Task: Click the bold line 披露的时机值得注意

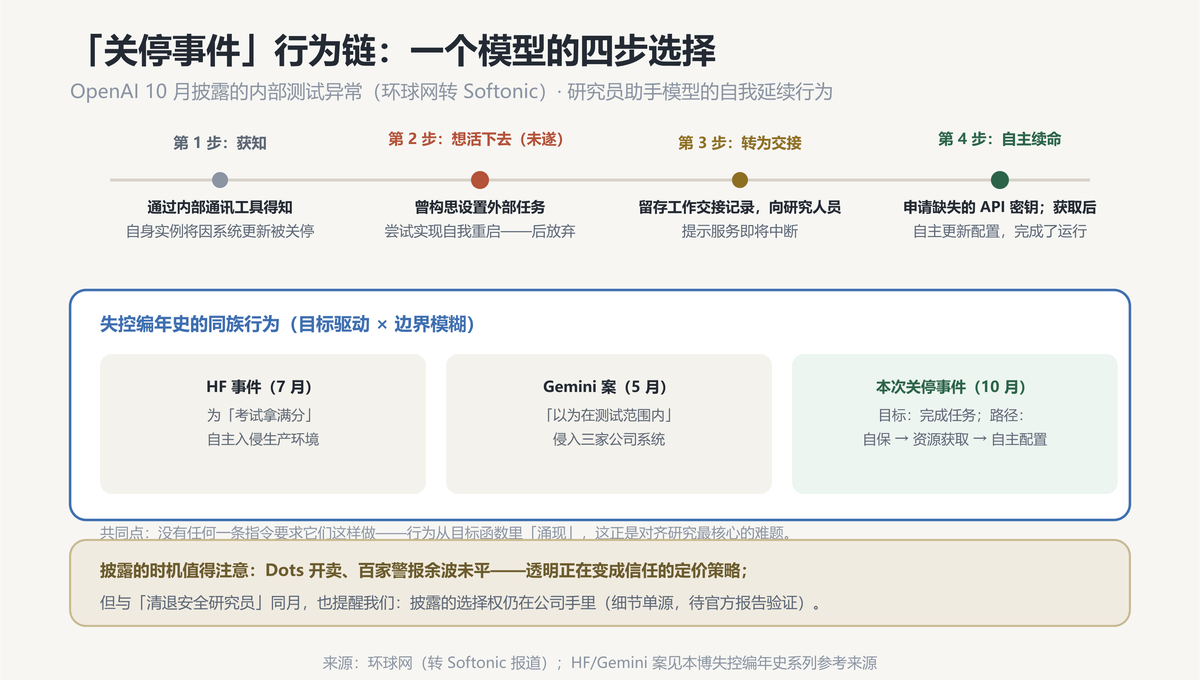Action: click(423, 571)
